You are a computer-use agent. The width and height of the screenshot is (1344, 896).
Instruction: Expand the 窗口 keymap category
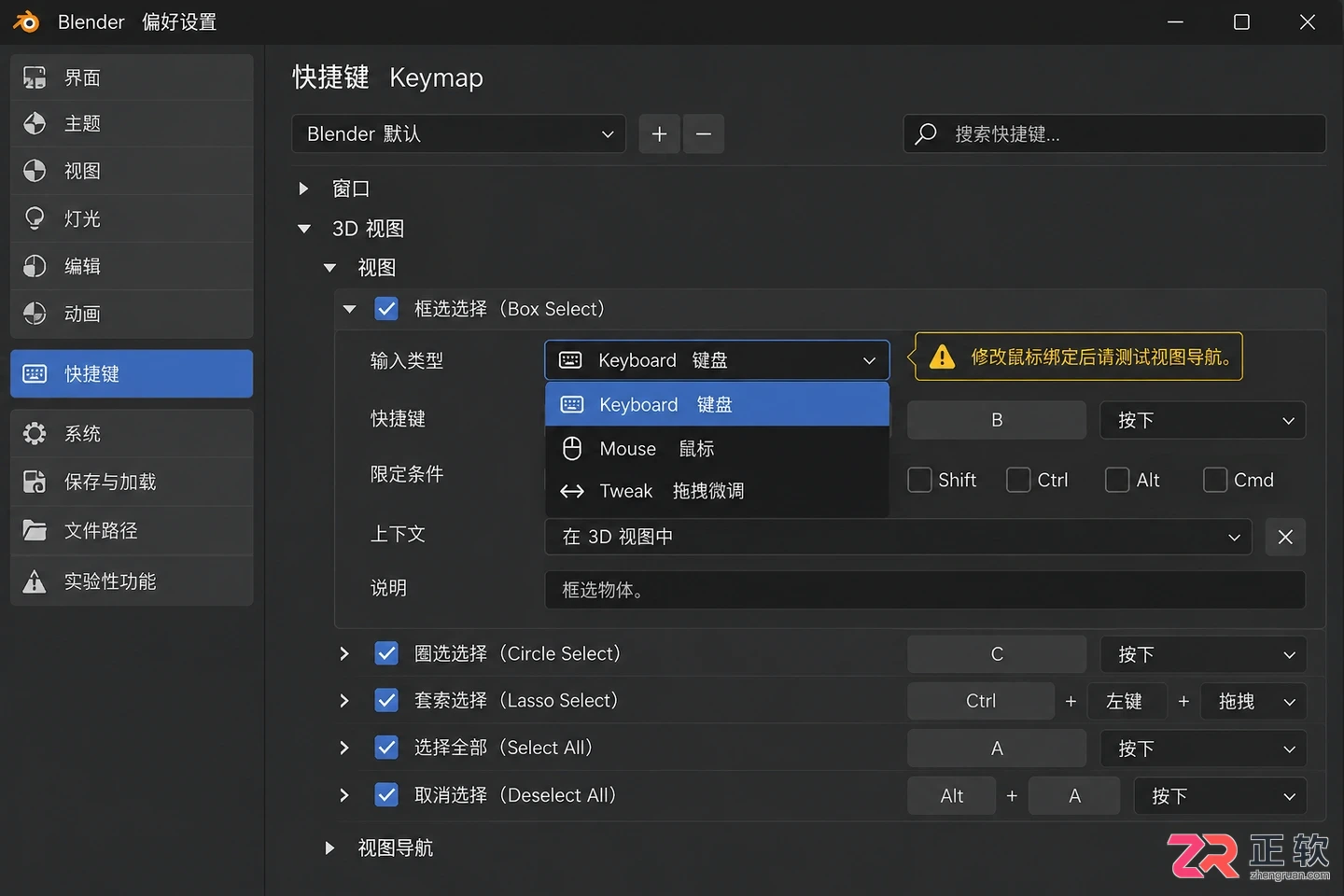(303, 189)
